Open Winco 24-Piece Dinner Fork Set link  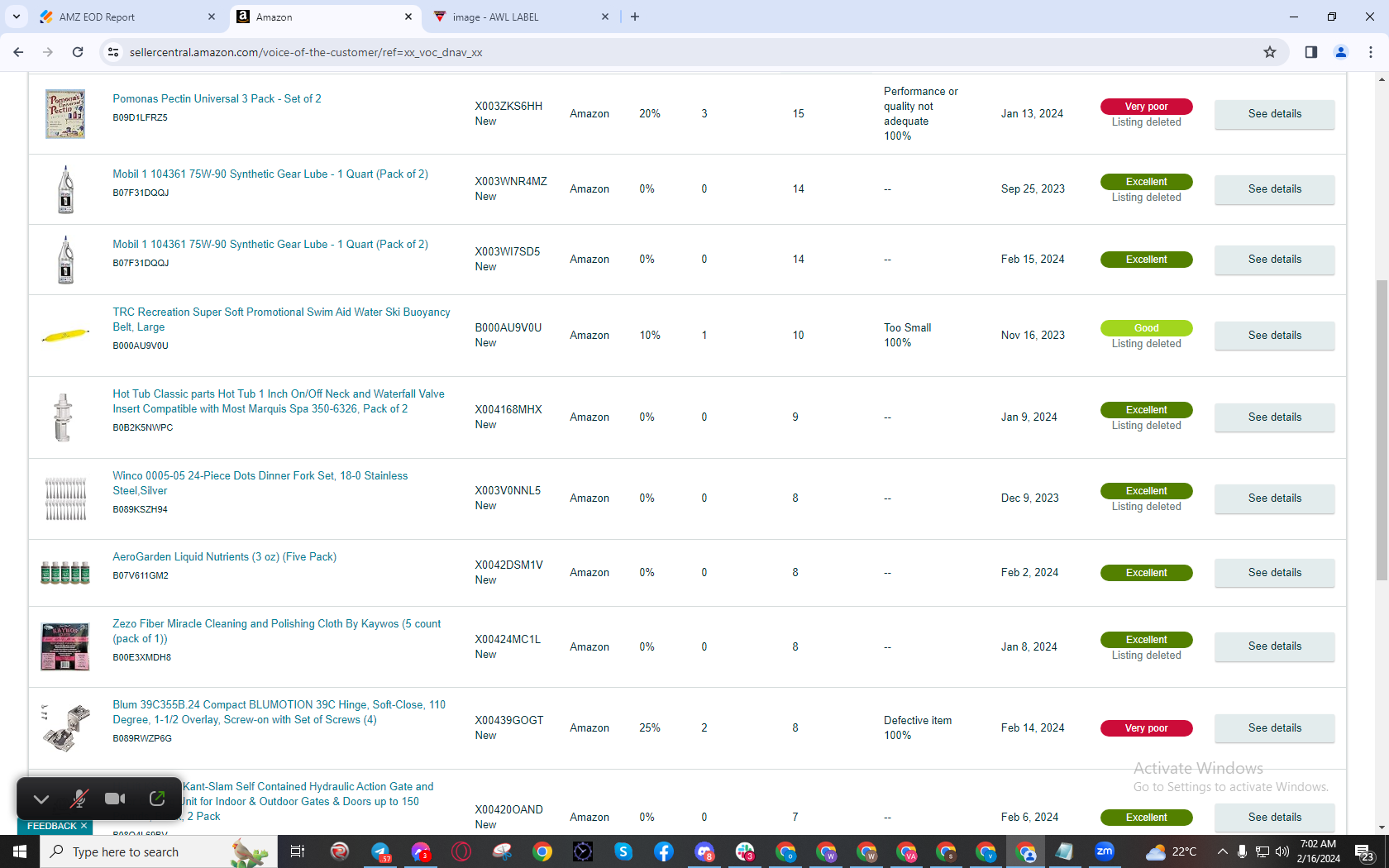pos(260,483)
